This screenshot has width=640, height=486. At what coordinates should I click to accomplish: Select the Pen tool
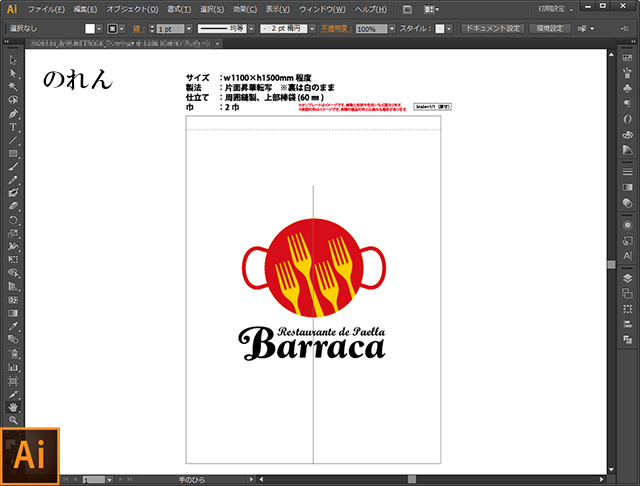13,114
